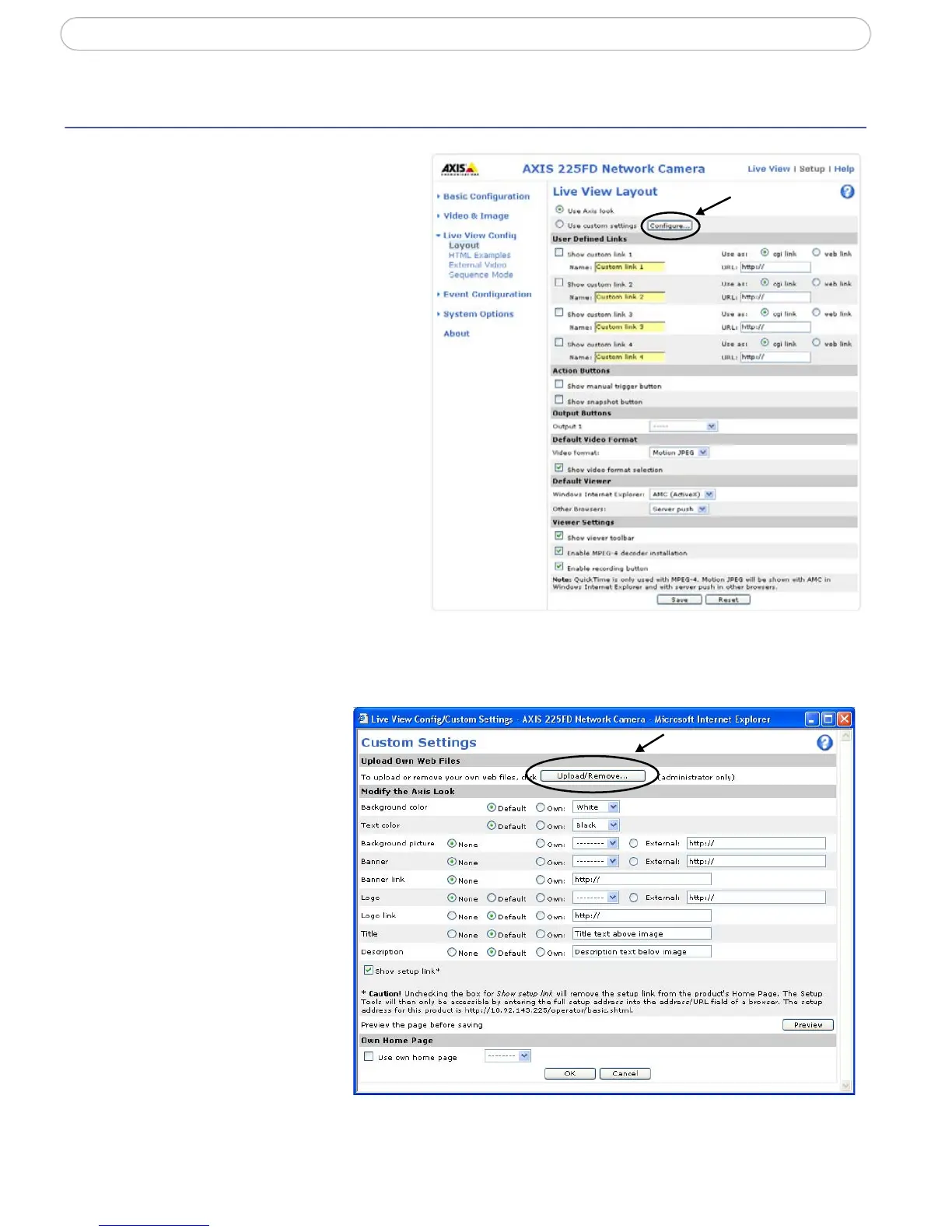952x1232 pixels.
Task: Open the Output 1 dropdown
Action: [684, 426]
